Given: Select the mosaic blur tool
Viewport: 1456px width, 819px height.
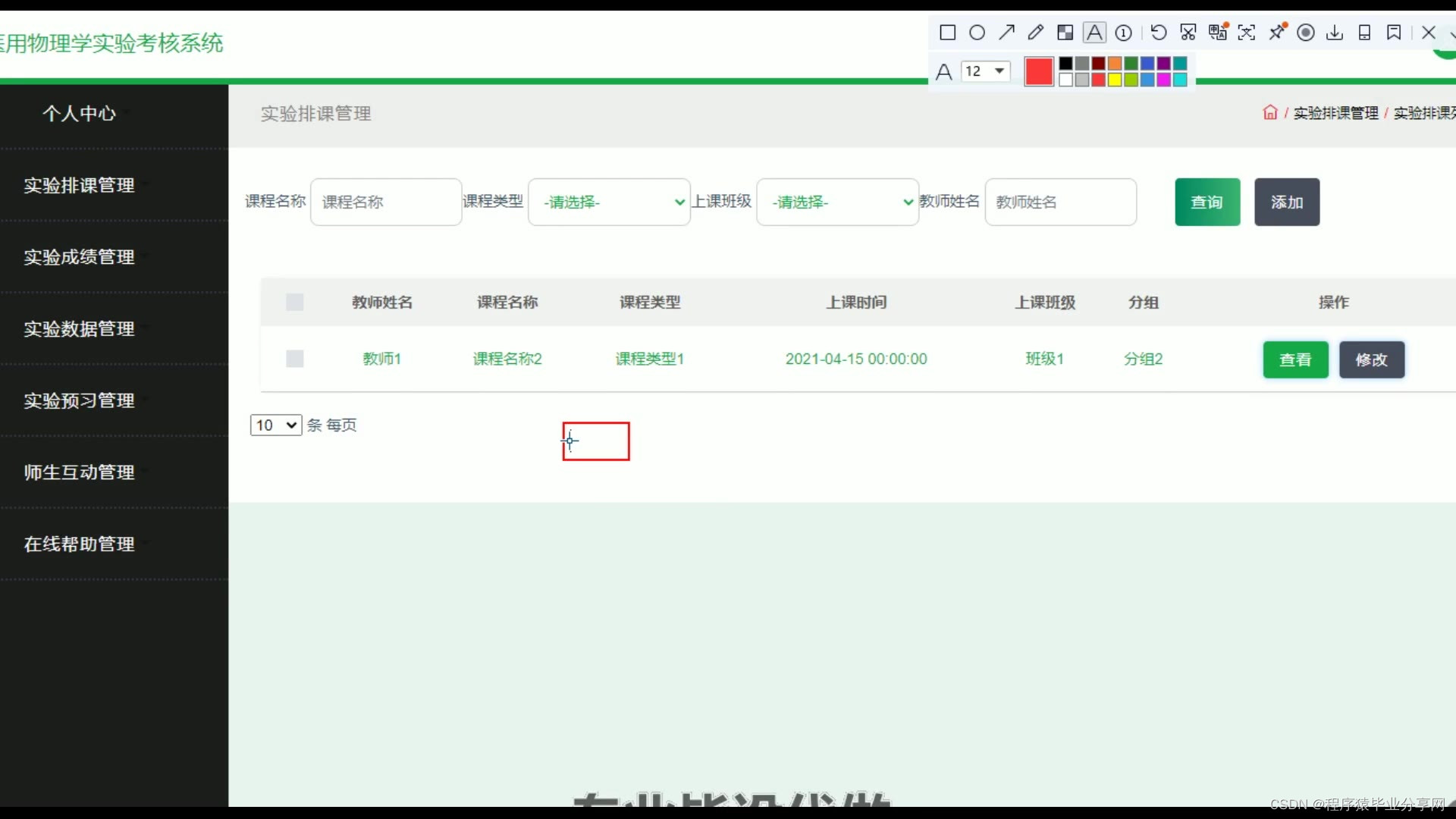Looking at the screenshot, I should pos(1065,33).
